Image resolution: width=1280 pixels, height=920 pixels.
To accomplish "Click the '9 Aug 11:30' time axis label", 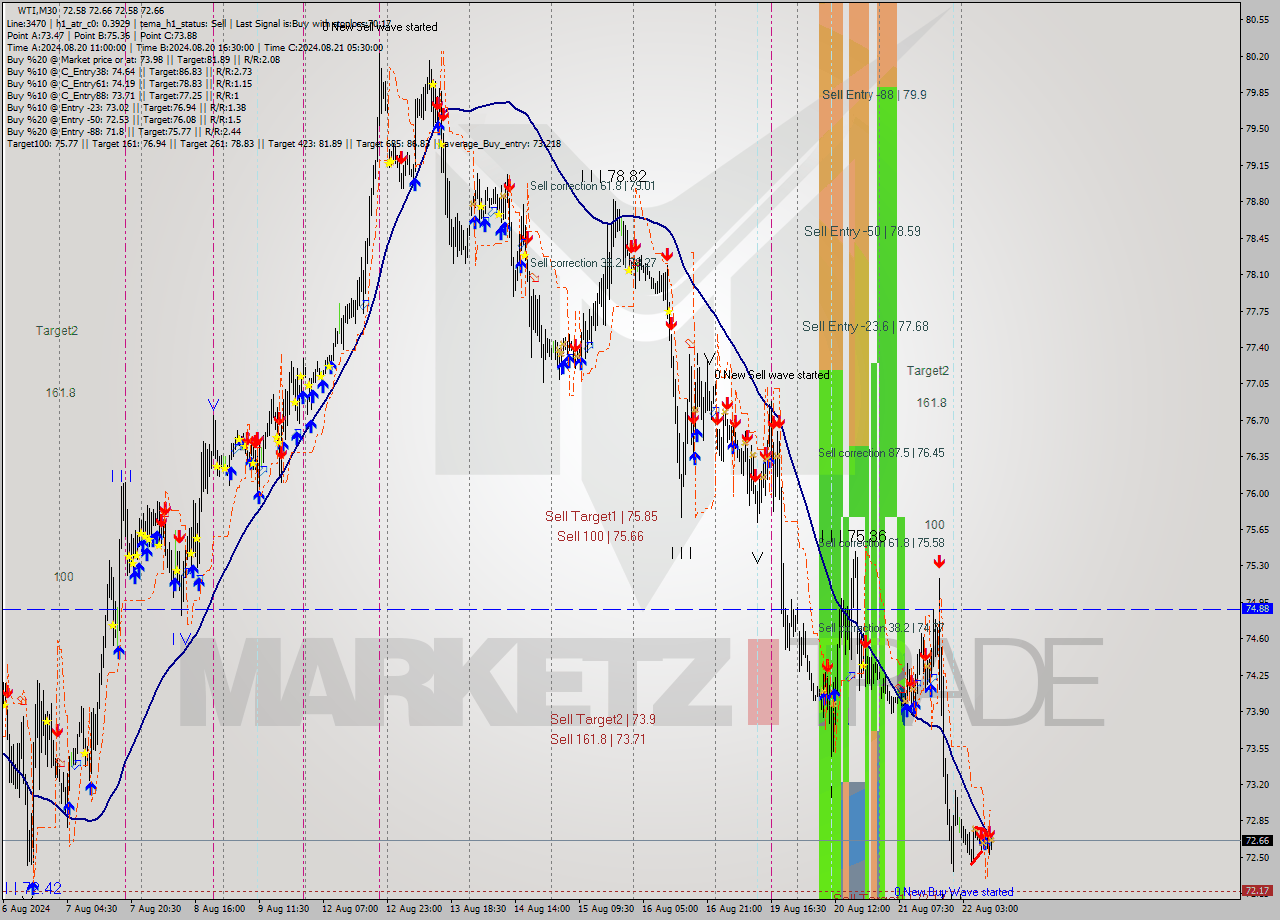I will click(x=282, y=909).
